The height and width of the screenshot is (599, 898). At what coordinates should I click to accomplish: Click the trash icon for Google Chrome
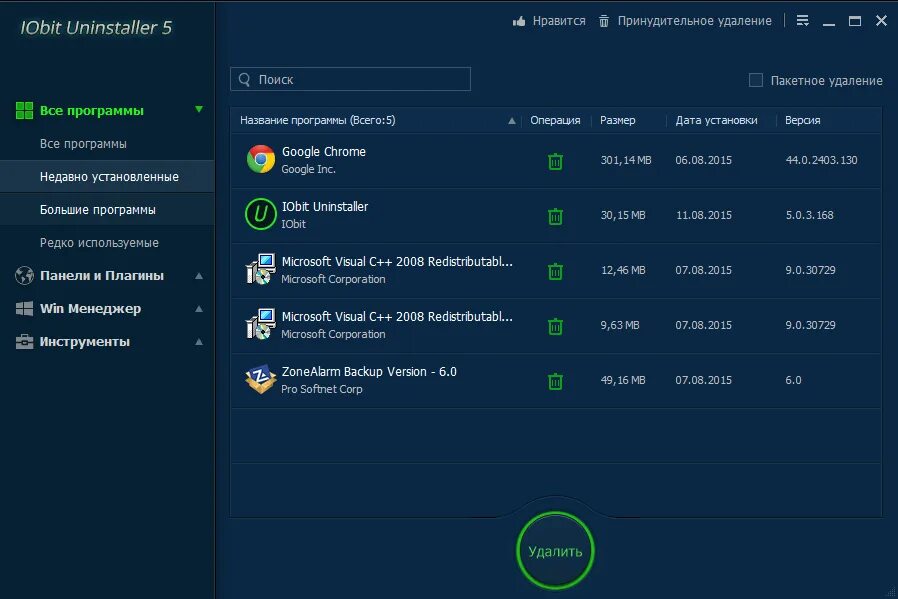(555, 161)
